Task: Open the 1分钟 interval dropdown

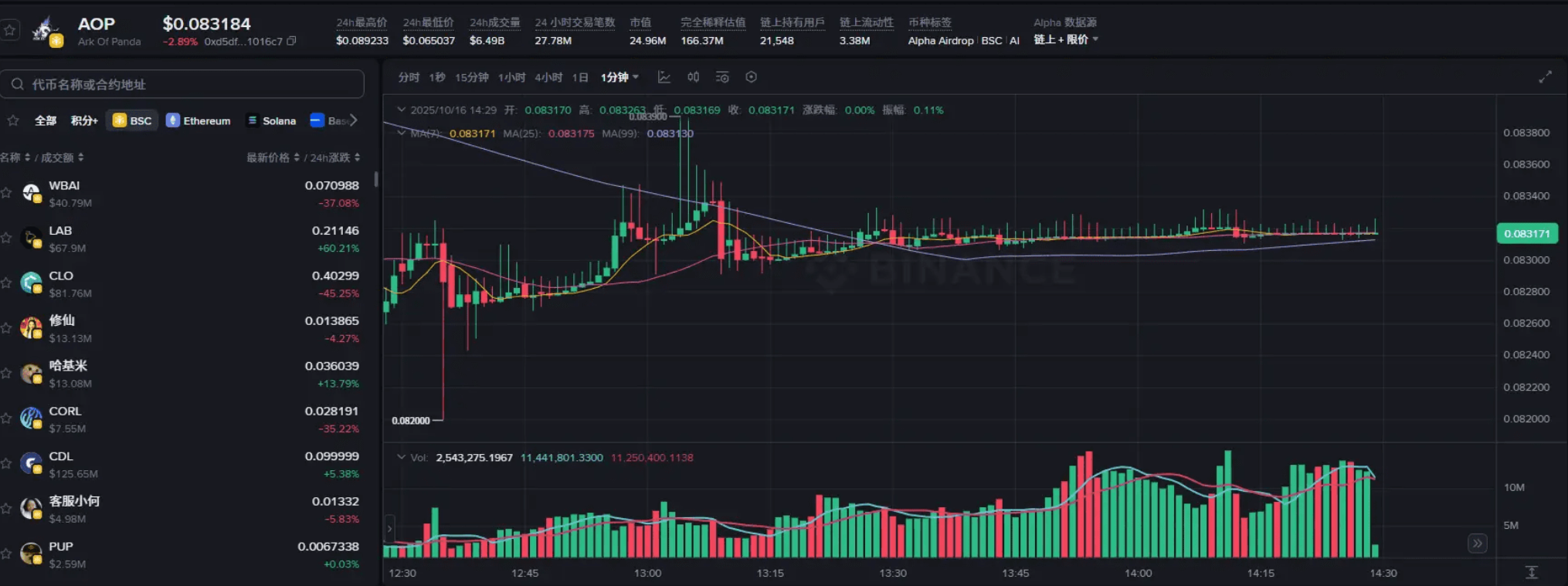Action: tap(619, 77)
